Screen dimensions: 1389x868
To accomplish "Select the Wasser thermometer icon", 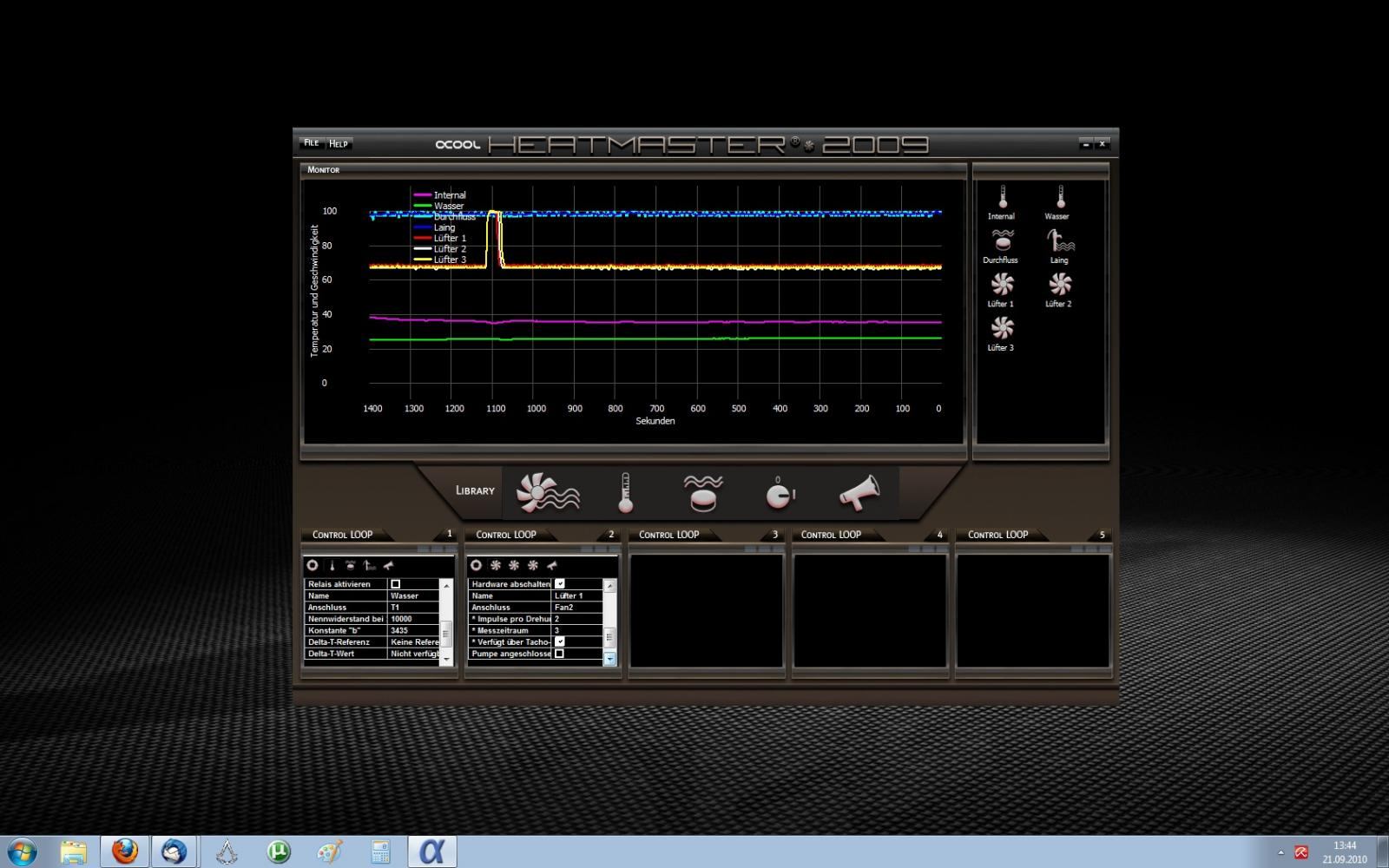I will (x=1059, y=197).
